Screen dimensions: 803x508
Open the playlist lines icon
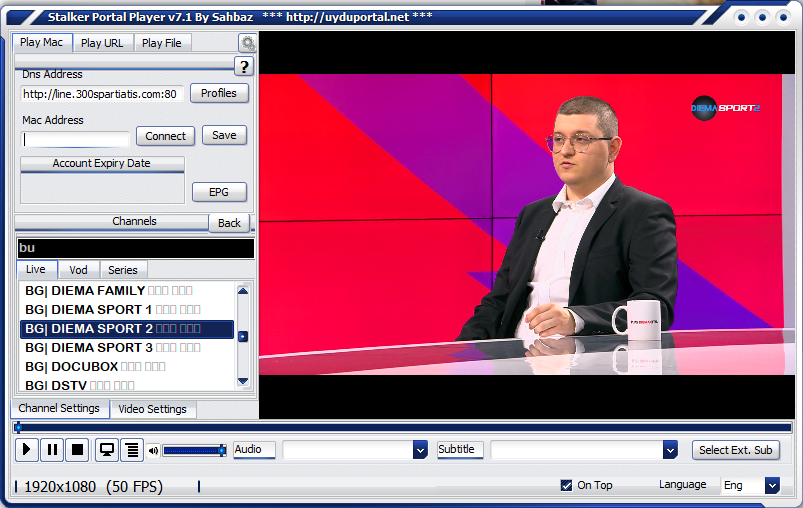click(132, 450)
